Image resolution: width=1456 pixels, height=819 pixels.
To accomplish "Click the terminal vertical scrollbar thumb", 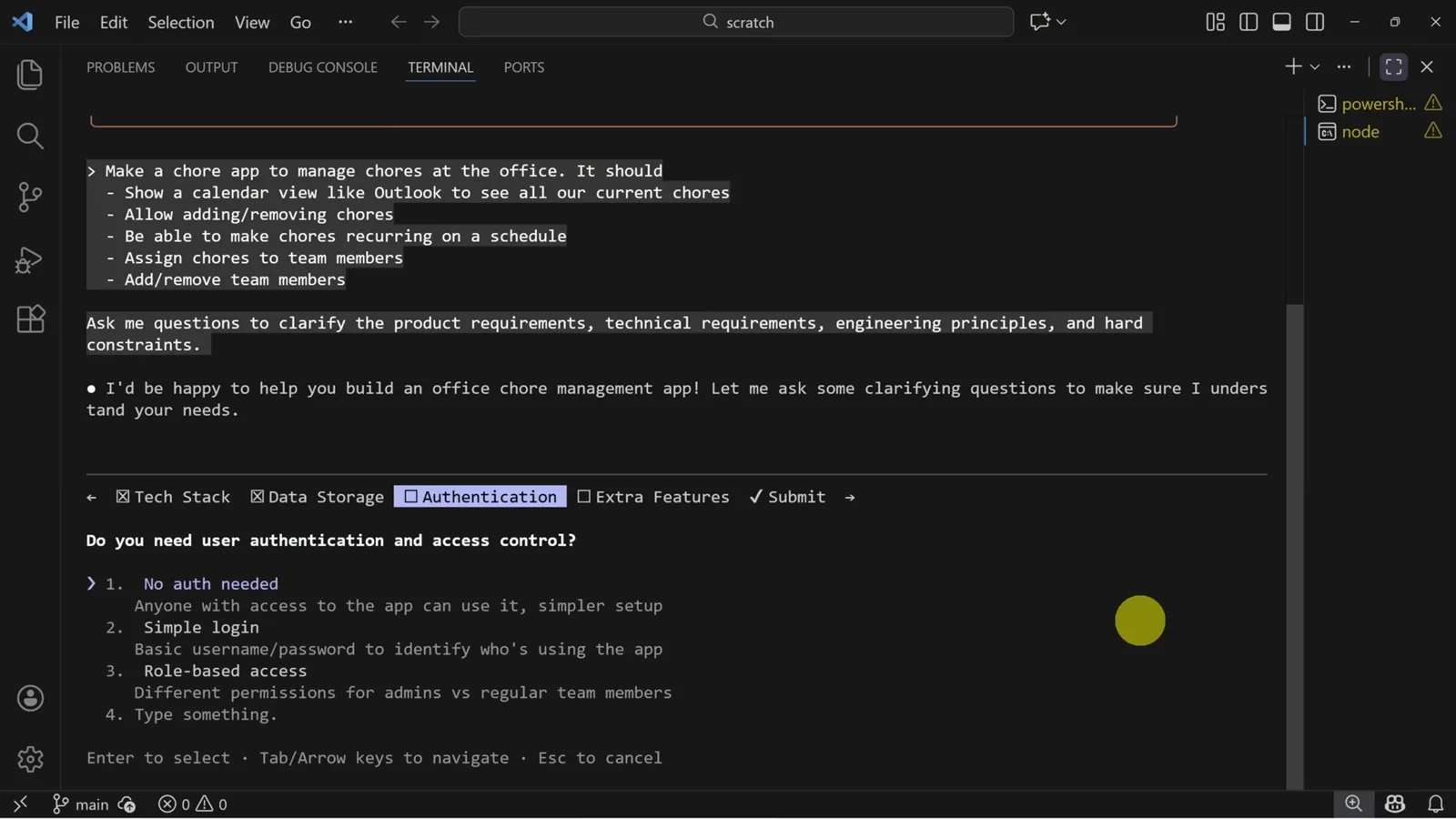I will point(1294,546).
